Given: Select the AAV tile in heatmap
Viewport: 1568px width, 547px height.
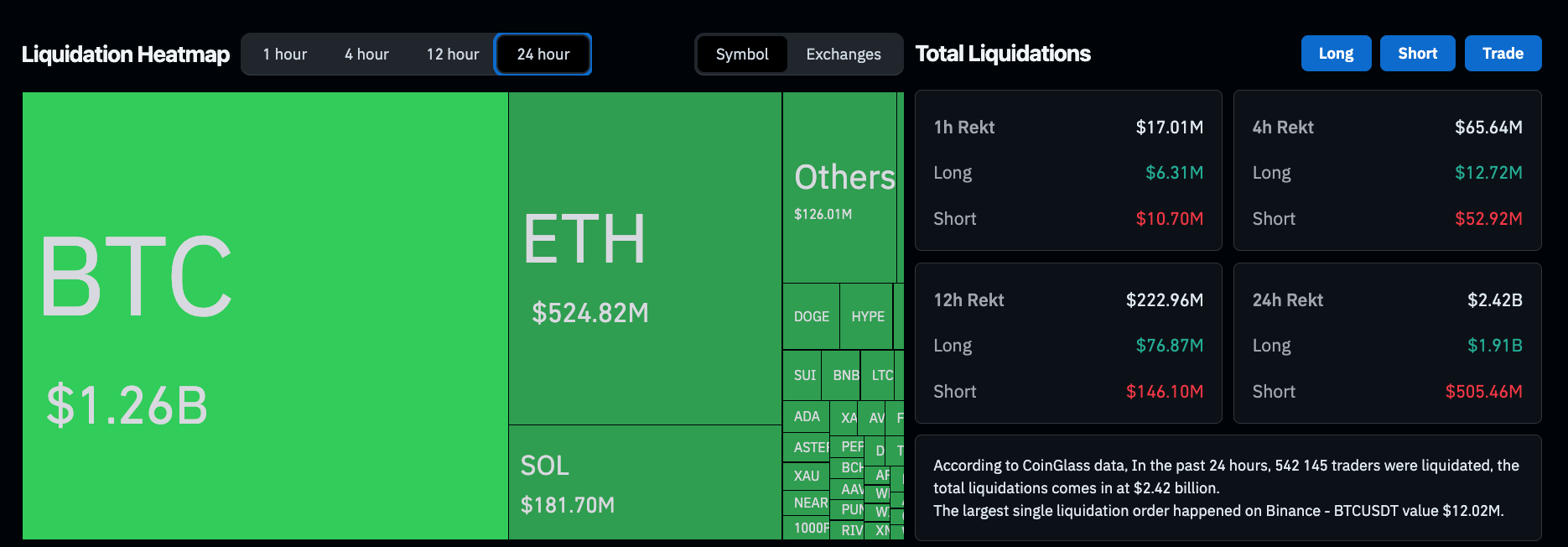Looking at the screenshot, I should [847, 488].
